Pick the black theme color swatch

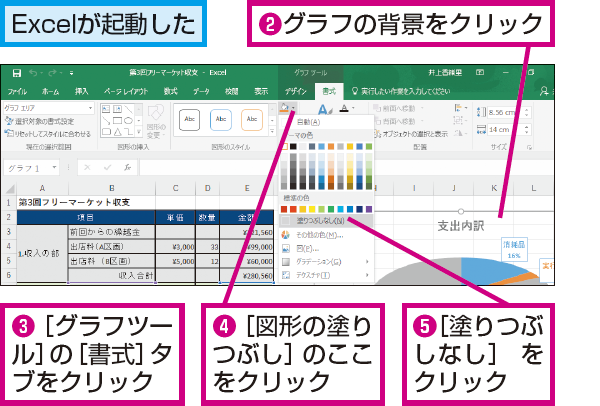(293, 147)
